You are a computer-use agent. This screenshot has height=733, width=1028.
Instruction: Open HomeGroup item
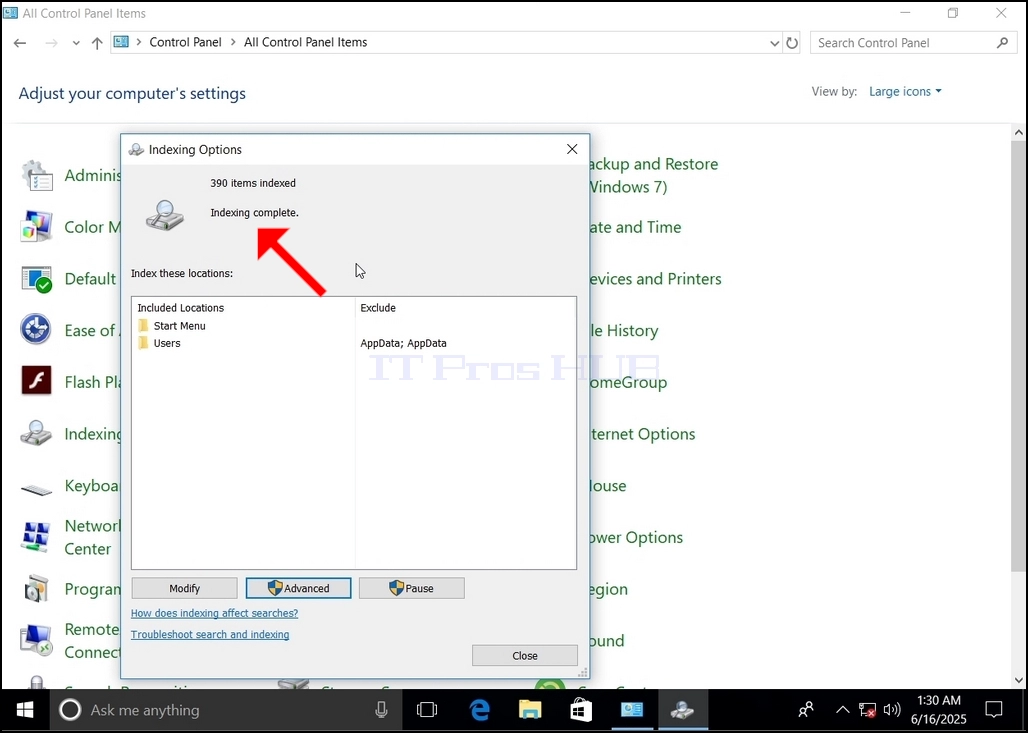(628, 382)
